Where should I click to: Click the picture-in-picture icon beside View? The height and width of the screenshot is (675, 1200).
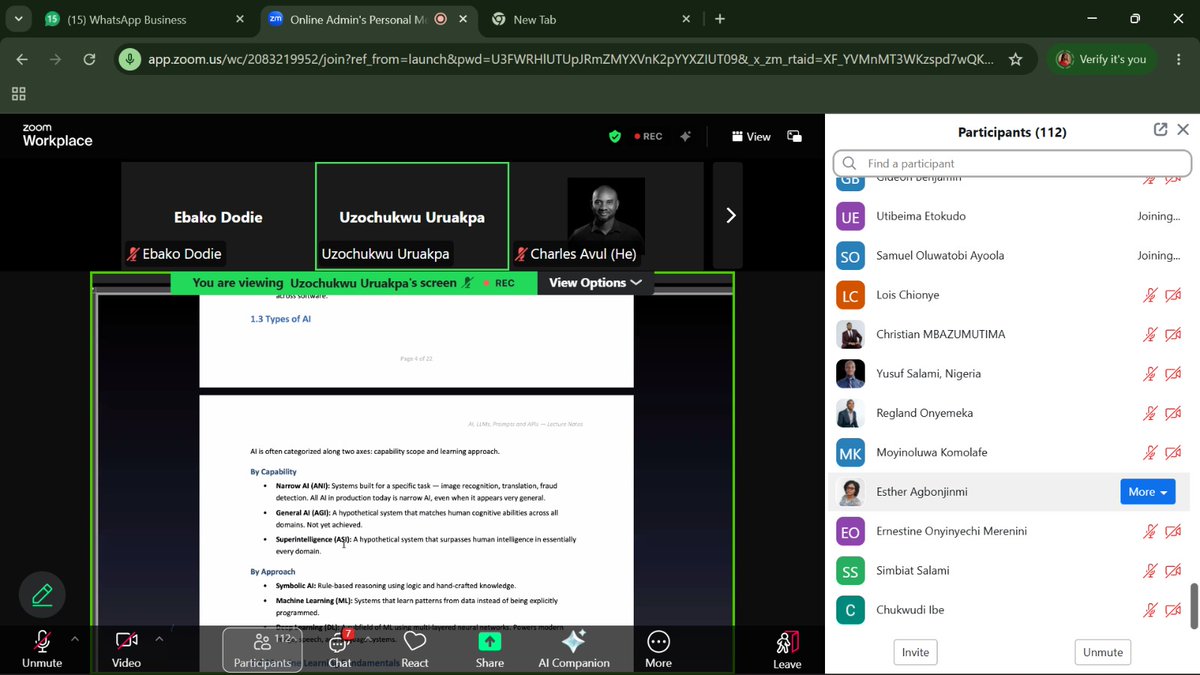coord(794,136)
